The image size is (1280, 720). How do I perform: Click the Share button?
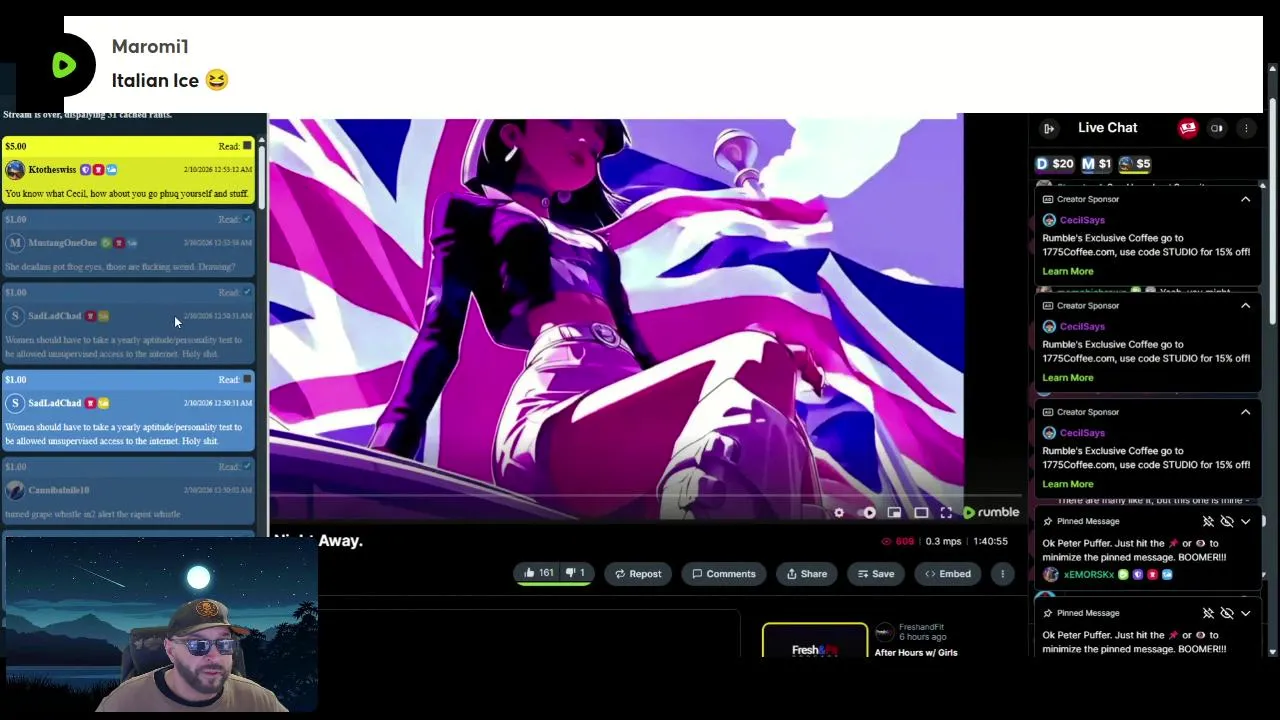pos(806,574)
